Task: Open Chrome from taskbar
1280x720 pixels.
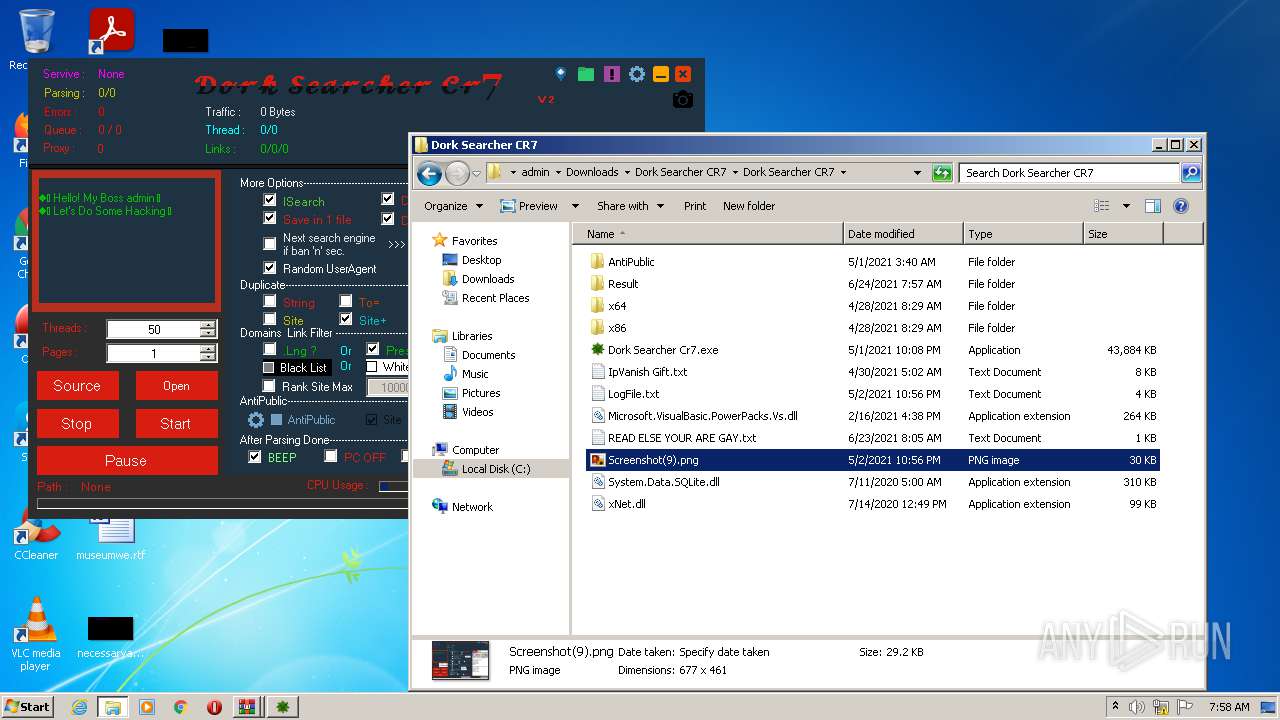Action: pyautogui.click(x=180, y=707)
